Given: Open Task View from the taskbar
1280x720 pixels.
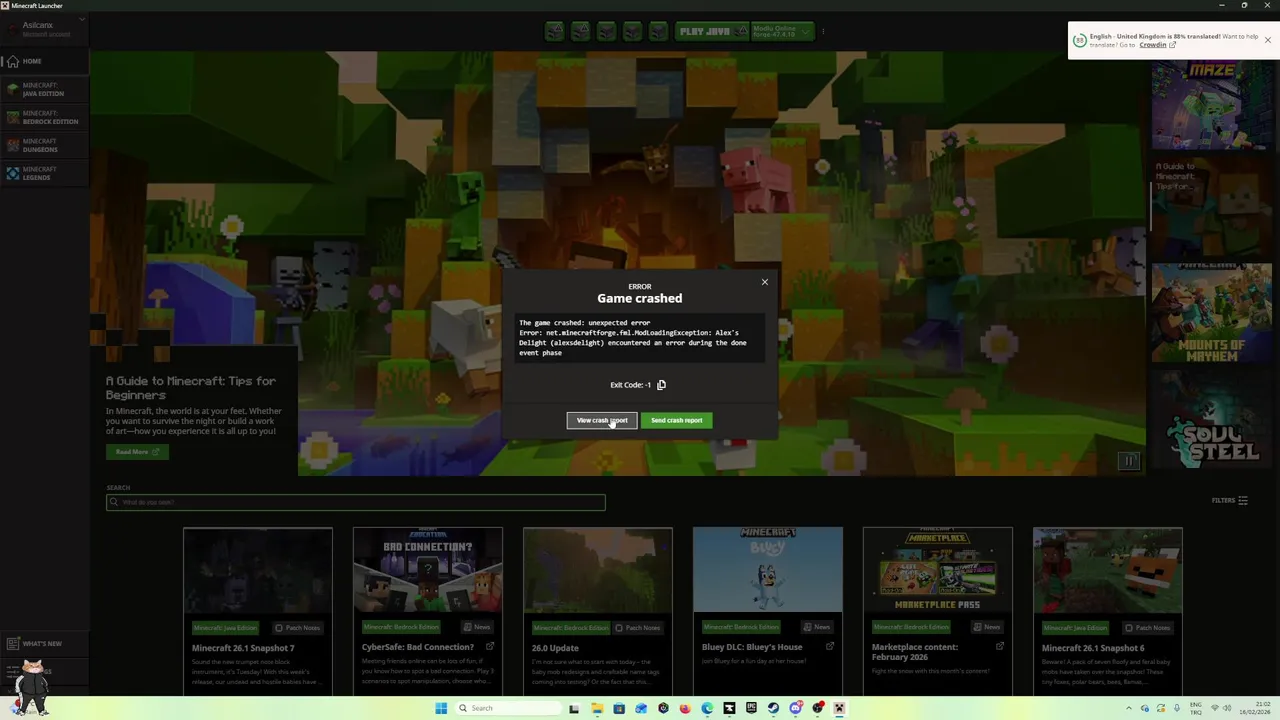Looking at the screenshot, I should 574,708.
